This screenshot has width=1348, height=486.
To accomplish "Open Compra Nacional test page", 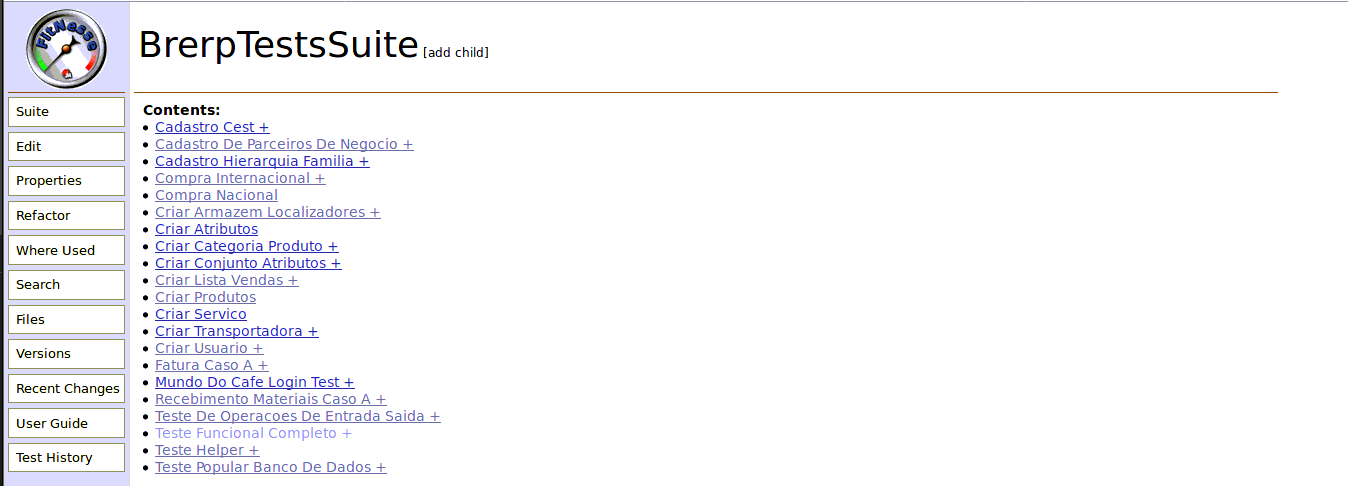I will point(216,195).
